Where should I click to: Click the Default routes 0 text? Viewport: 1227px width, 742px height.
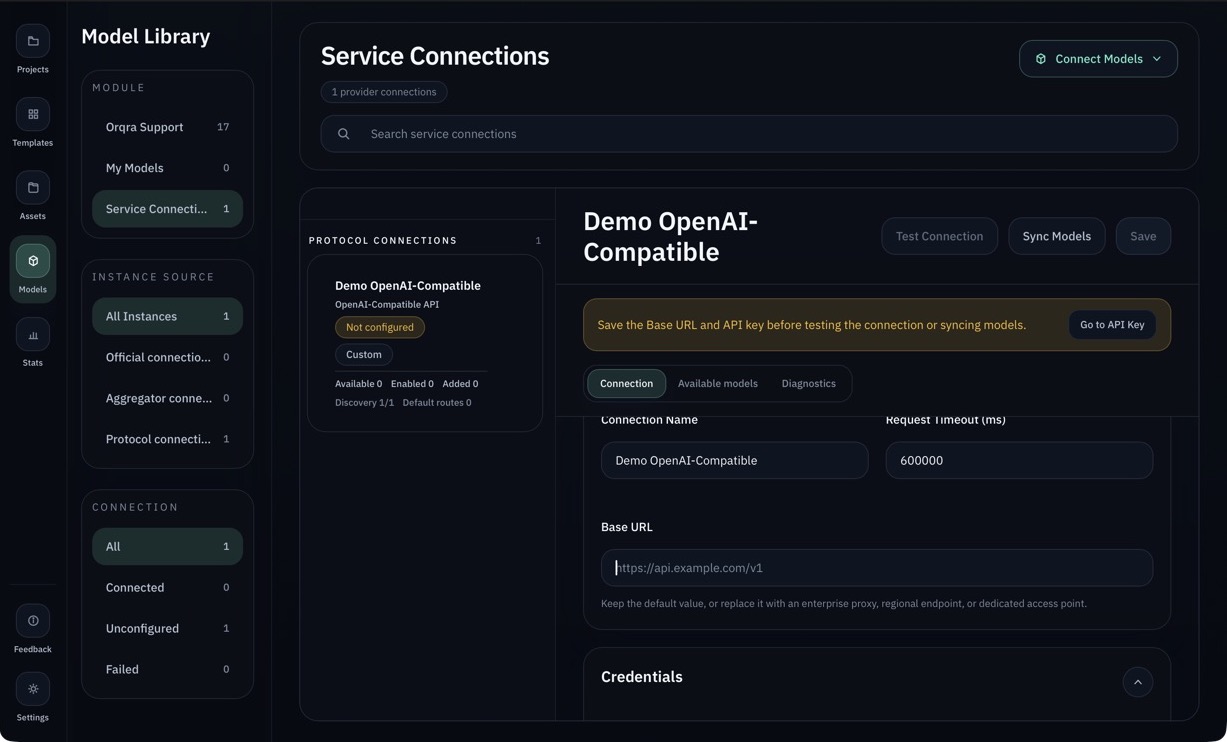click(x=437, y=403)
